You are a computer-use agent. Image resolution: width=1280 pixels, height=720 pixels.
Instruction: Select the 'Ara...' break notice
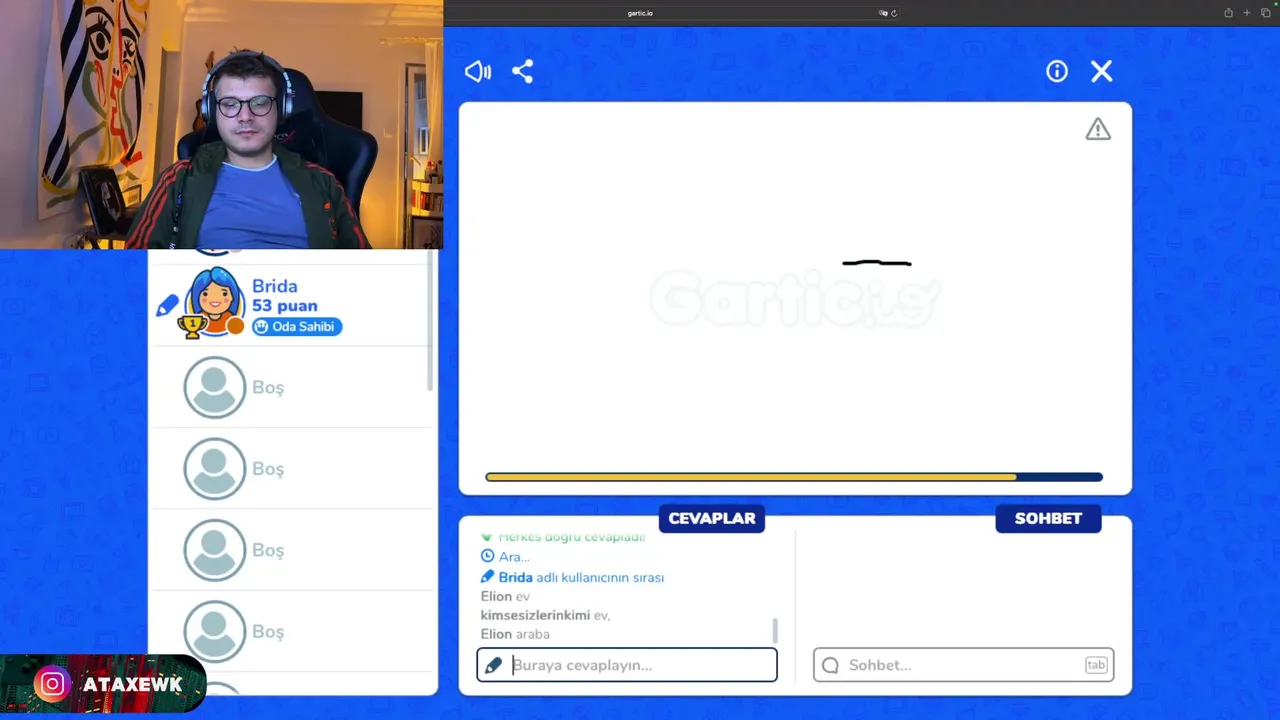point(505,556)
